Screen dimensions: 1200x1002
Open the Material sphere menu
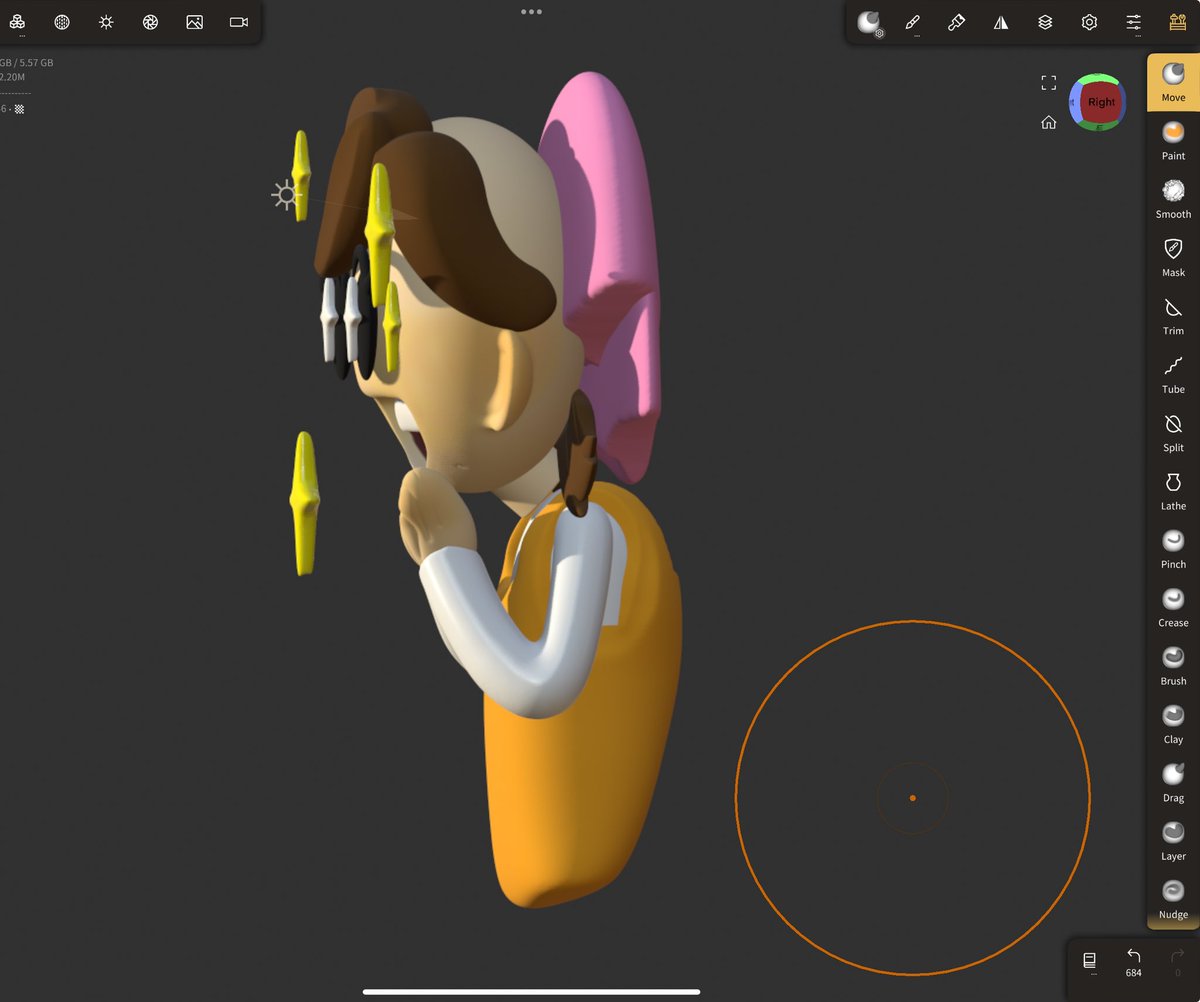pyautogui.click(x=869, y=22)
